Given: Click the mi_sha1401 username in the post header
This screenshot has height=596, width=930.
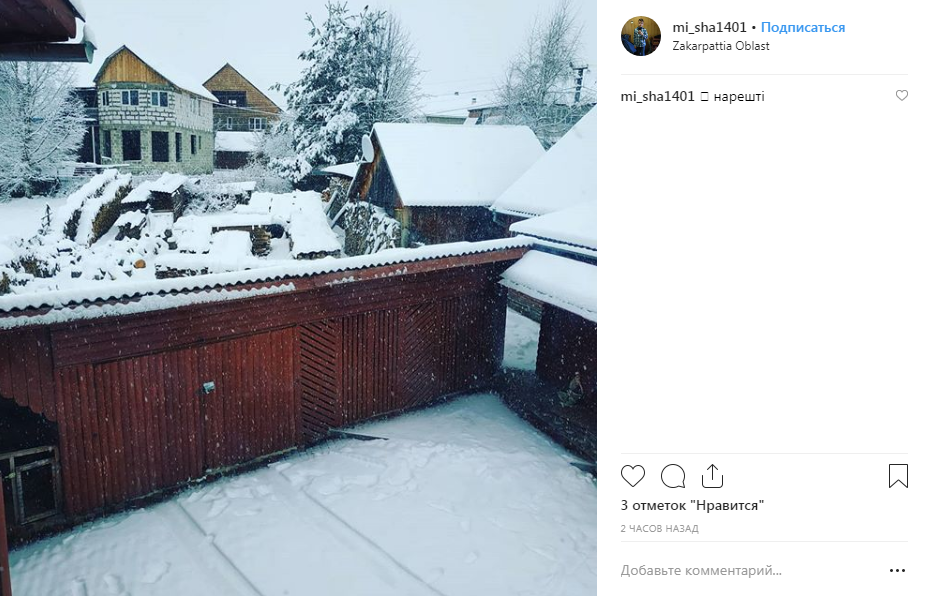Looking at the screenshot, I should [x=709, y=27].
